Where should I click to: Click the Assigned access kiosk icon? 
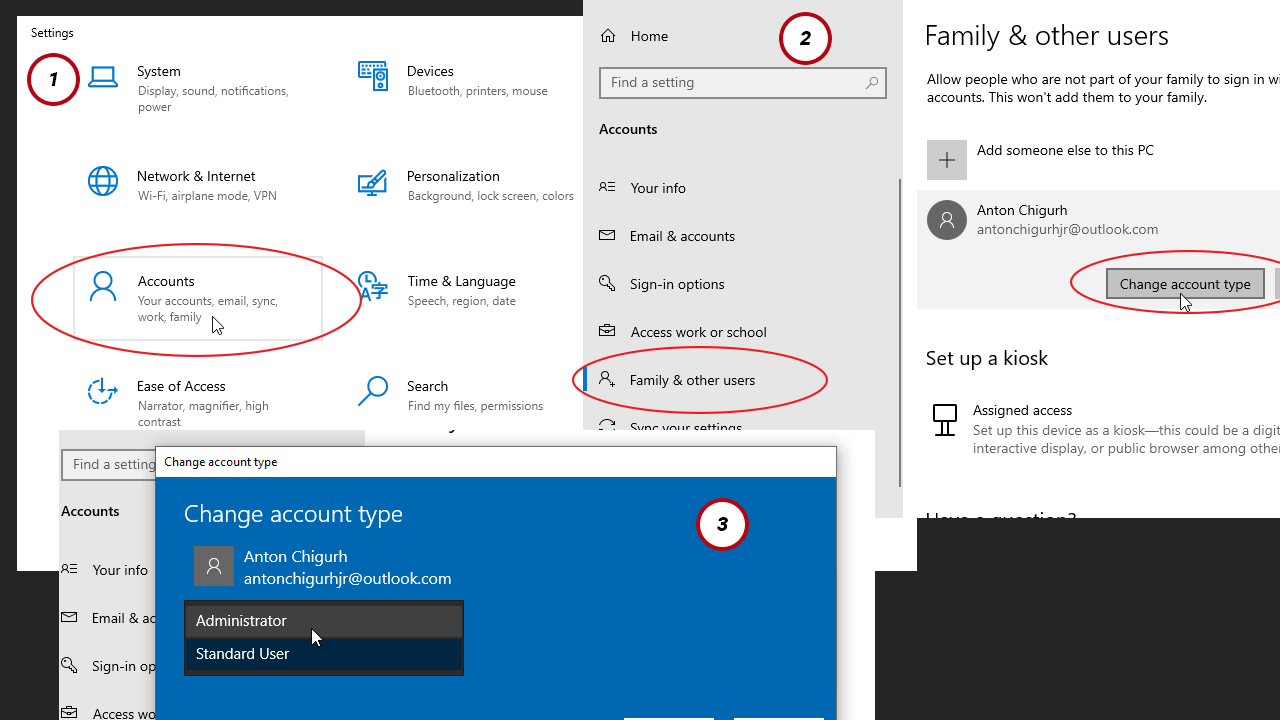[945, 420]
